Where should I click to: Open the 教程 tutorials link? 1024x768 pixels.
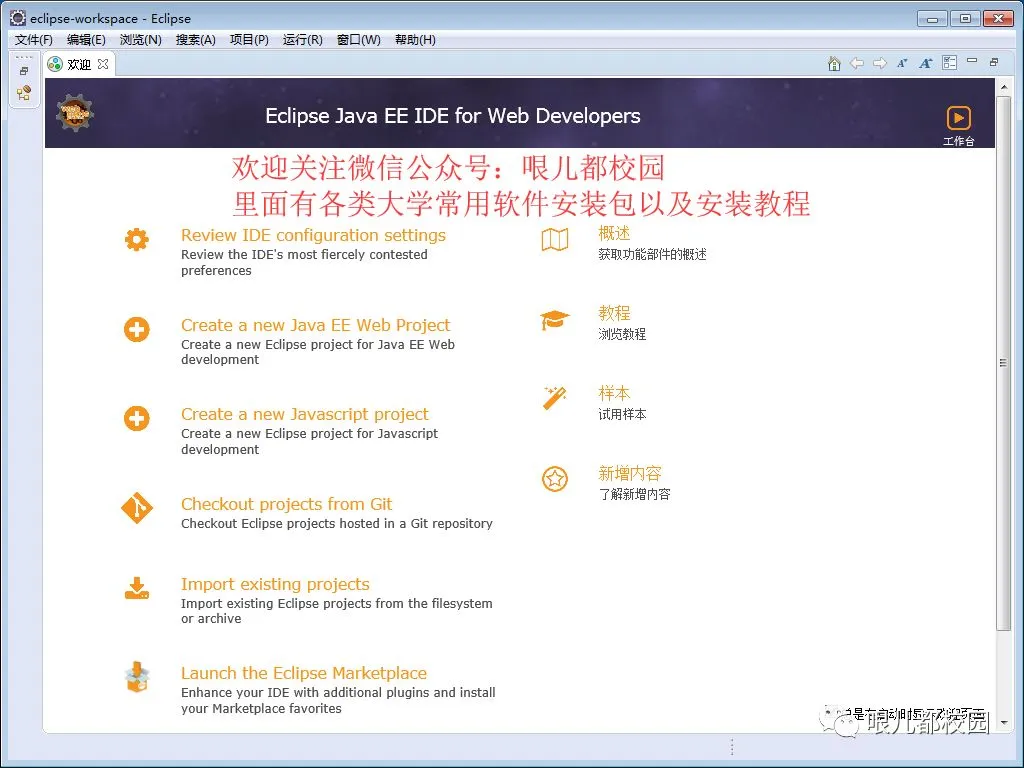coord(614,313)
